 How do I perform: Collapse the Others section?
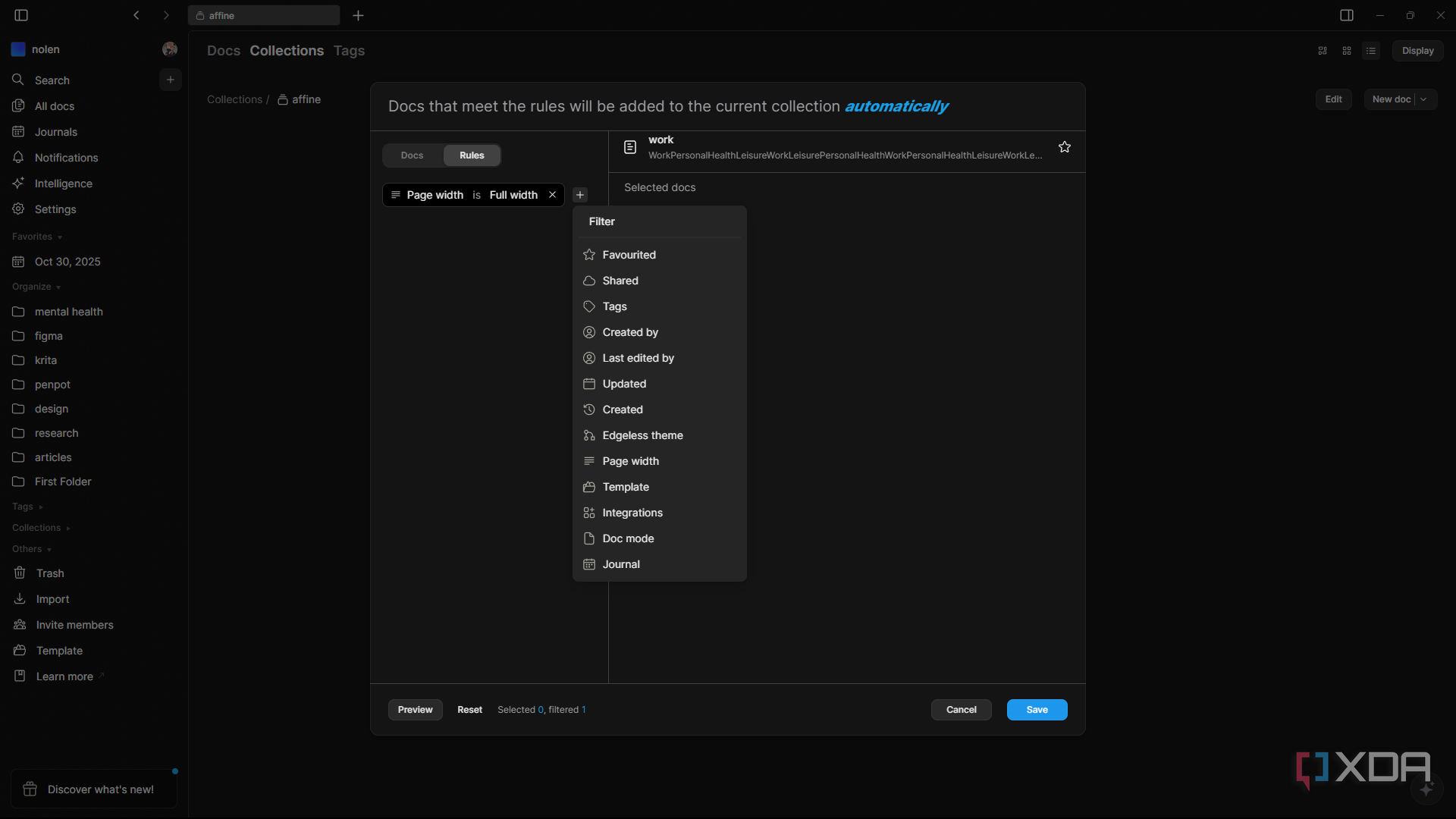pos(32,549)
